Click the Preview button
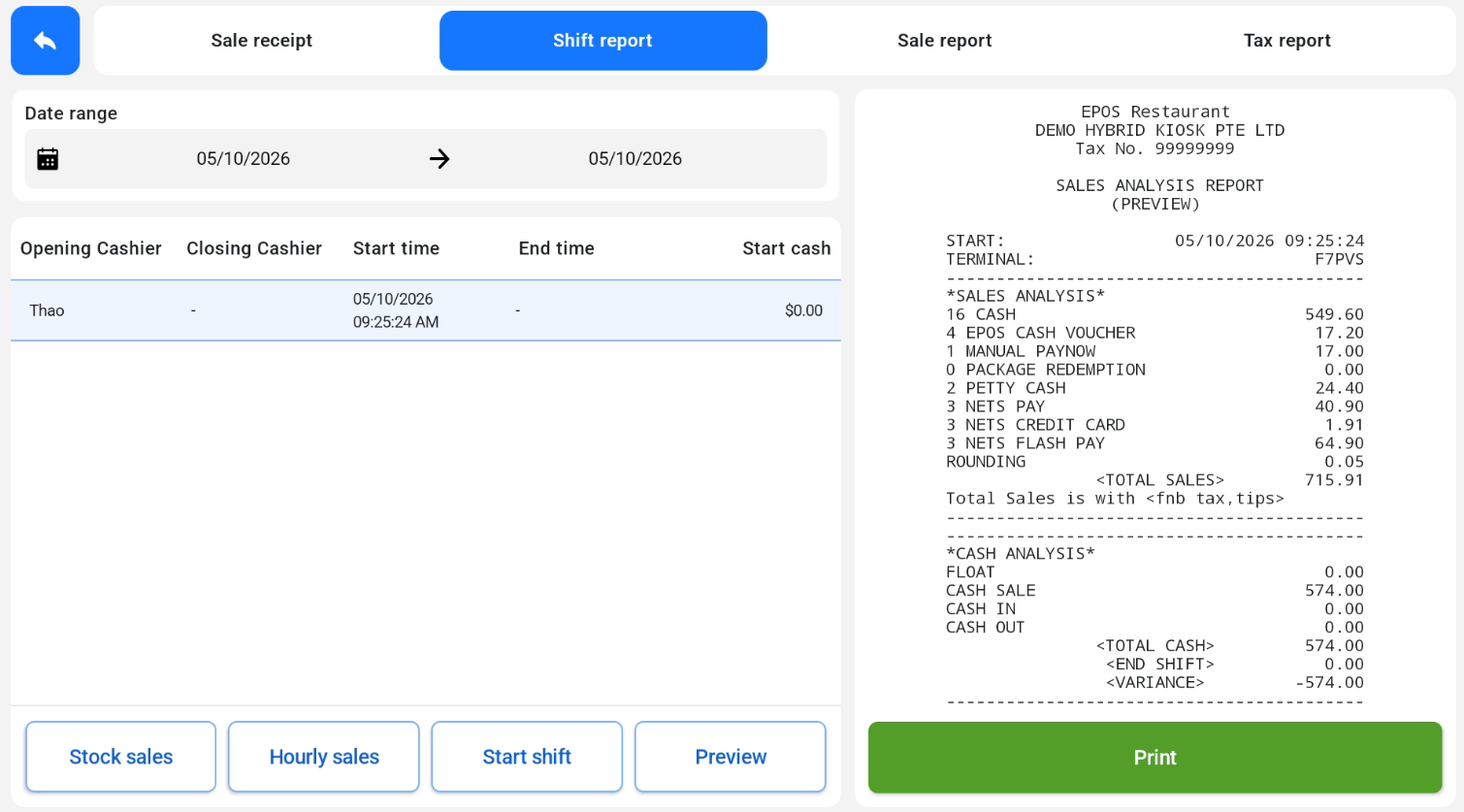 [x=731, y=757]
